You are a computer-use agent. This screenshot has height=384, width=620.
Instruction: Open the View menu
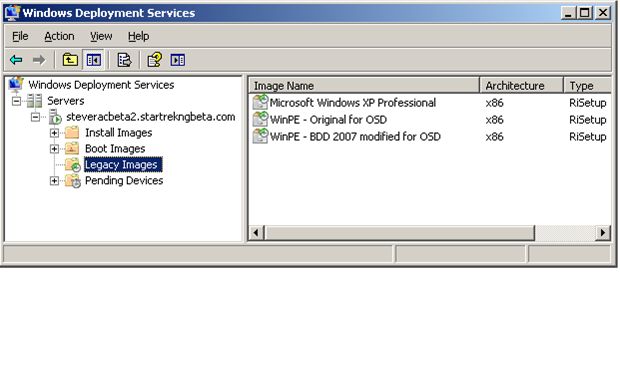point(101,36)
